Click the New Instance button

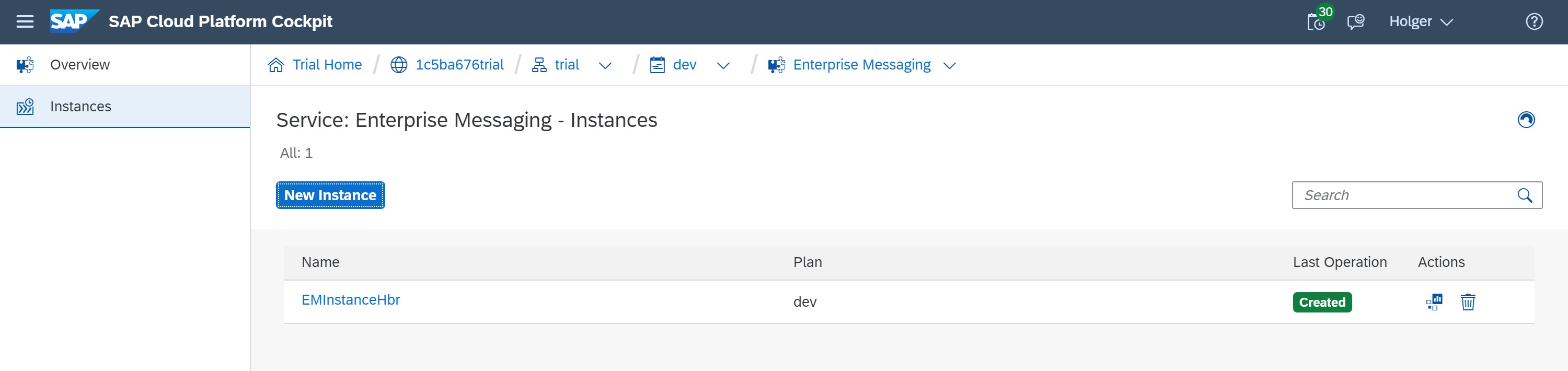[330, 195]
